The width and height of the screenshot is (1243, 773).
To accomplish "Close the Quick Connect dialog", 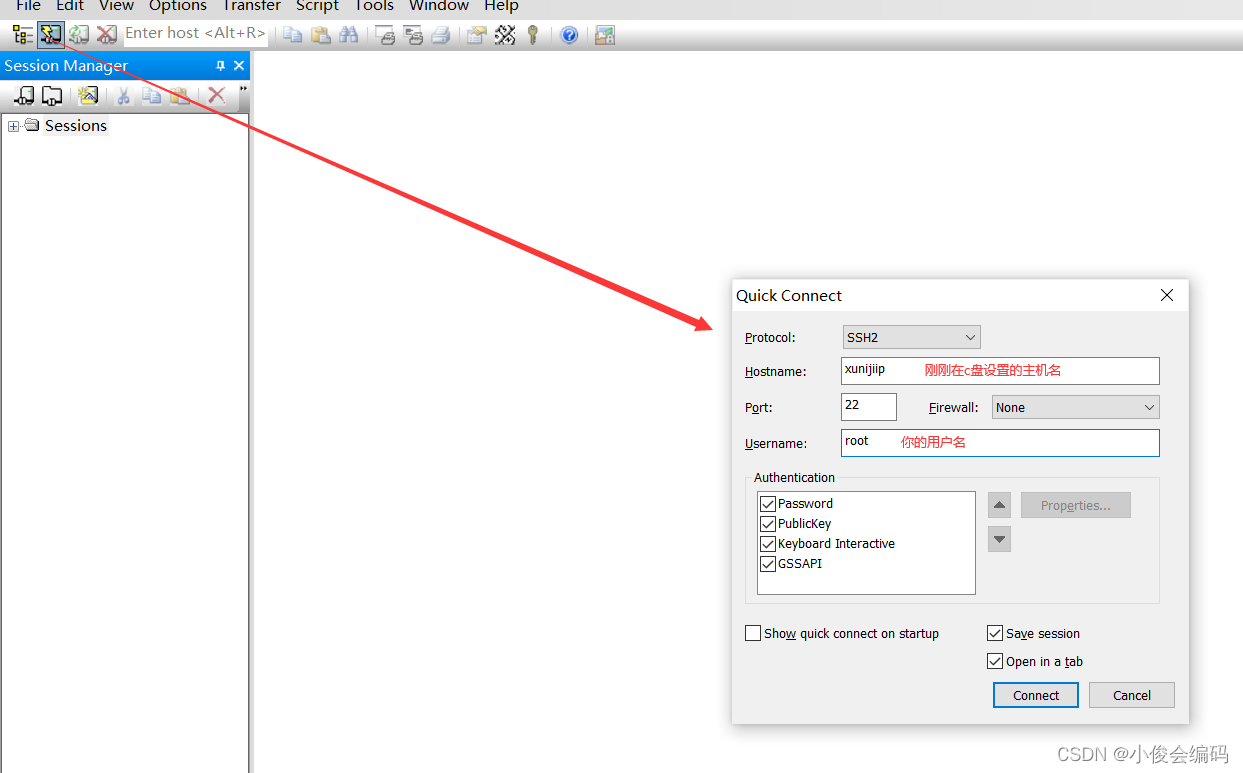I will [x=1167, y=295].
